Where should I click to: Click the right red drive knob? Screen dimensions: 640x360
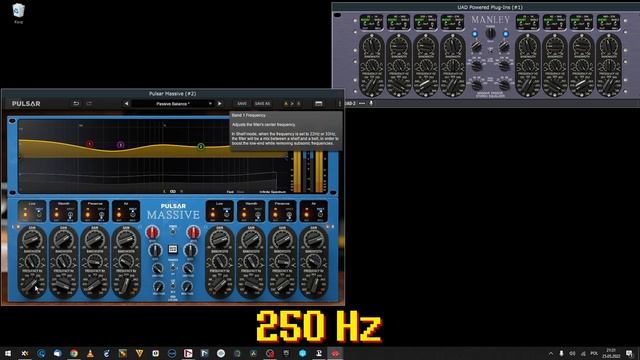(193, 232)
